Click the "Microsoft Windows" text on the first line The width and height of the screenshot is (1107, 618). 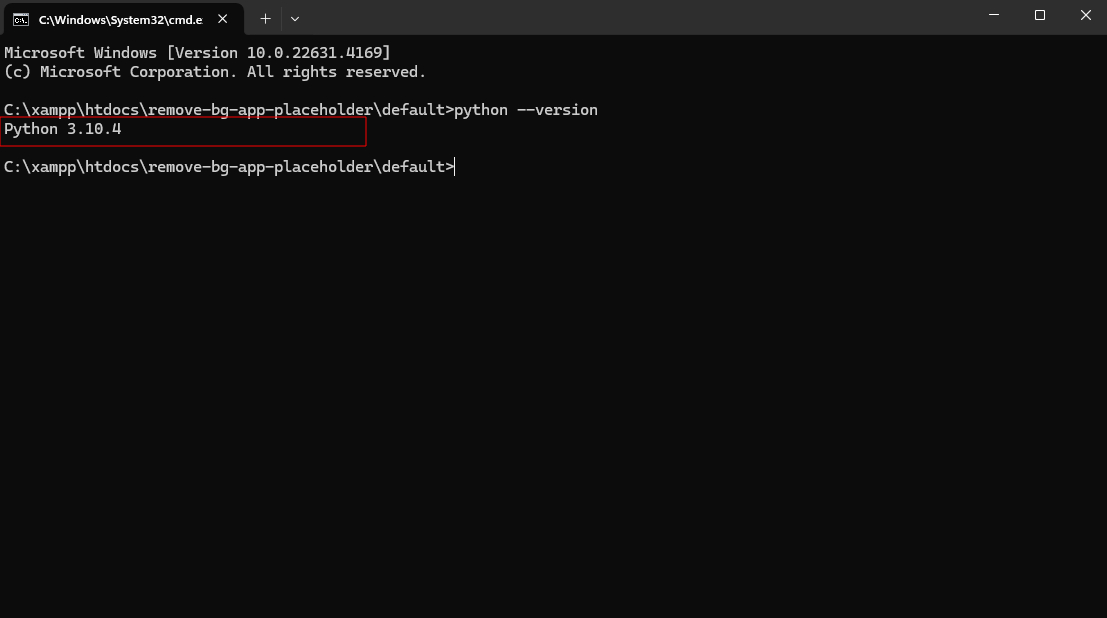coord(80,52)
